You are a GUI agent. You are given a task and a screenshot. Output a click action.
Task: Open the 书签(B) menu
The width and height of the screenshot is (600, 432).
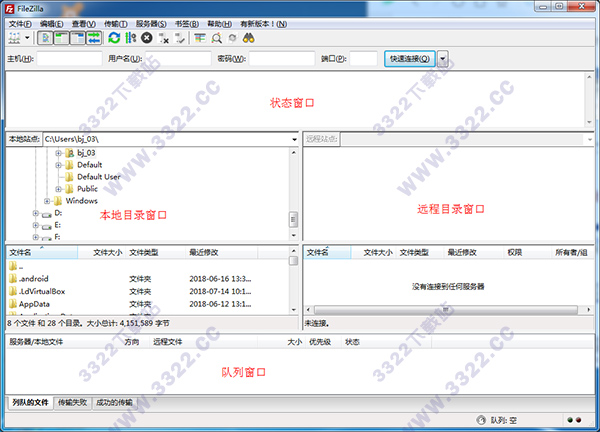(x=187, y=24)
